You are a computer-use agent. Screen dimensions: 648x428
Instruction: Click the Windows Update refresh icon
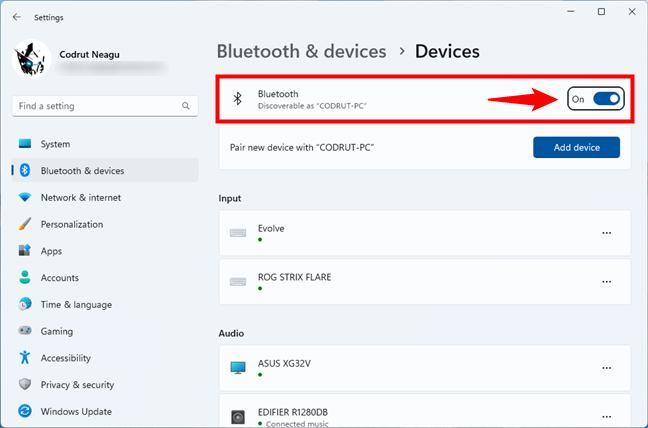click(25, 411)
